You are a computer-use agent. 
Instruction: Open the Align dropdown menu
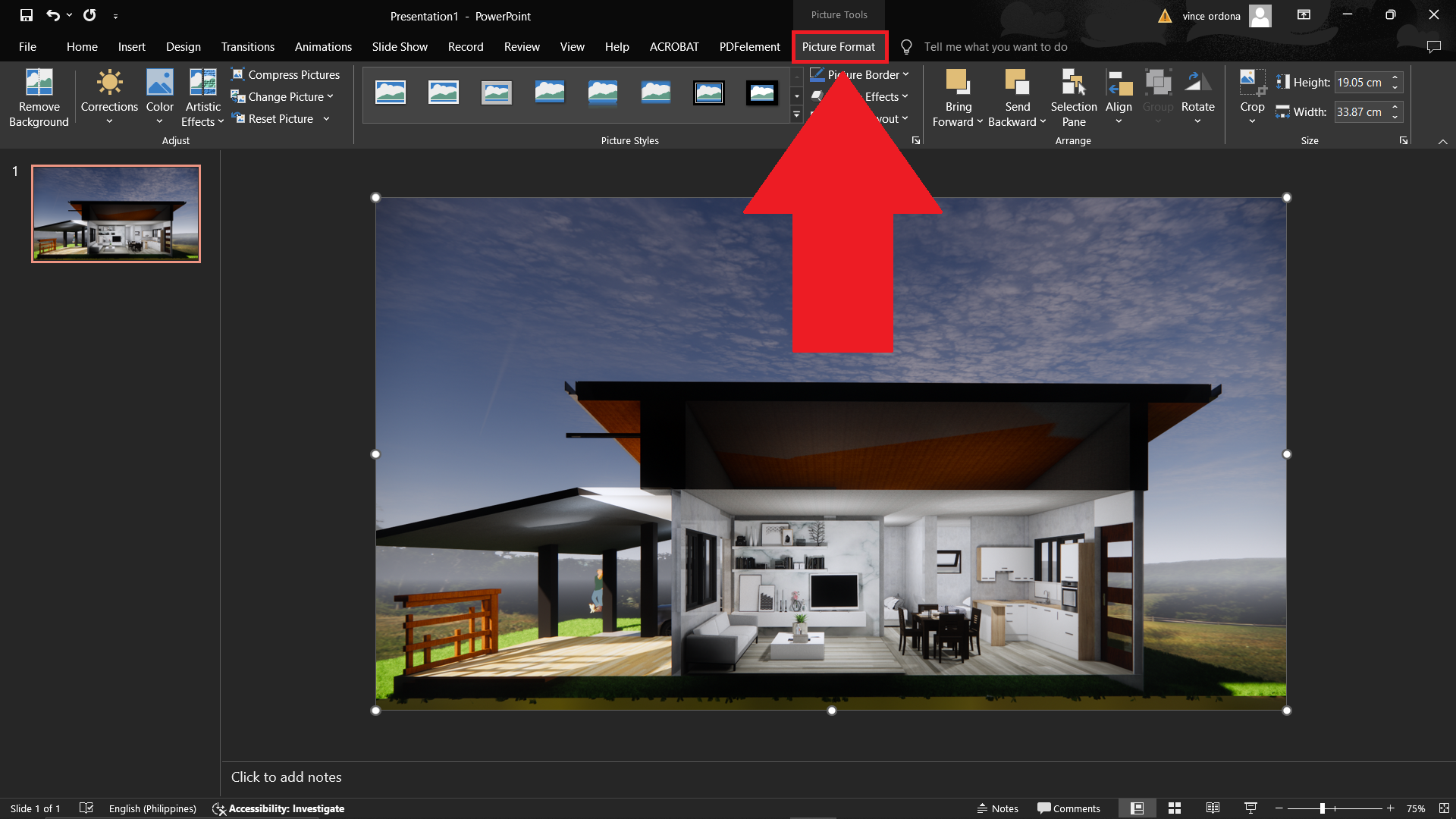pos(1119,97)
